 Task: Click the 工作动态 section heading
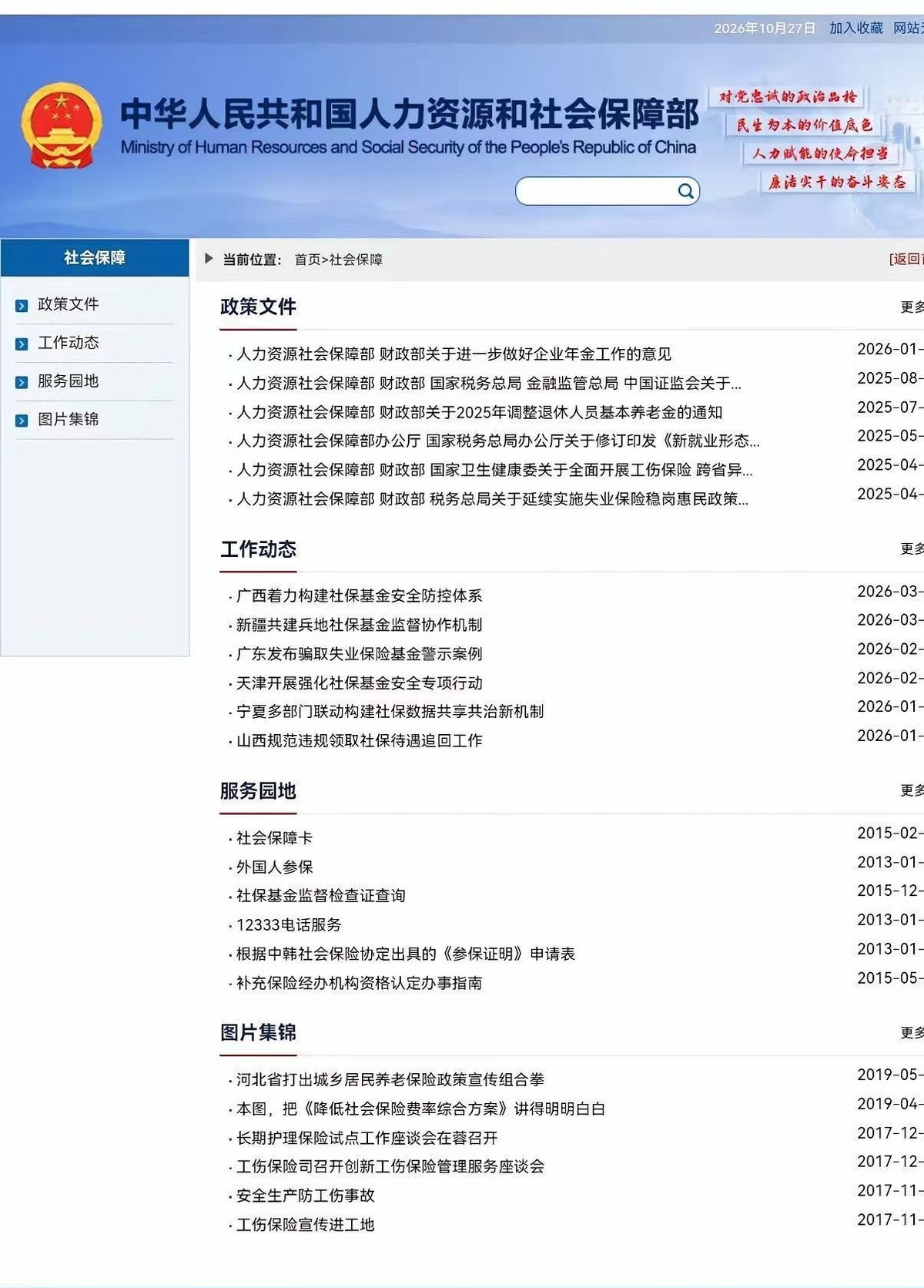click(x=258, y=549)
